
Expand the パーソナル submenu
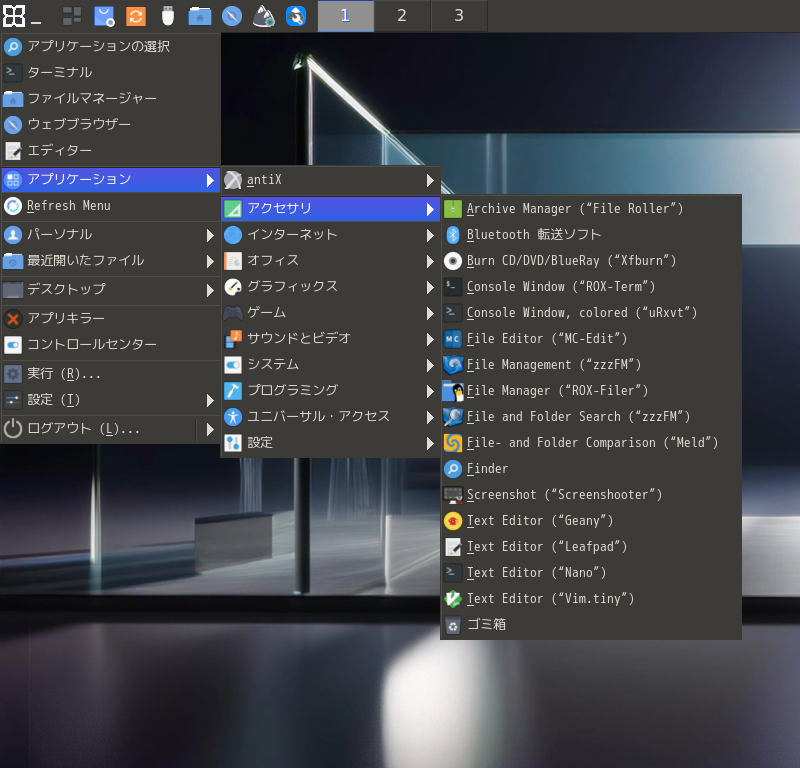[x=60, y=235]
